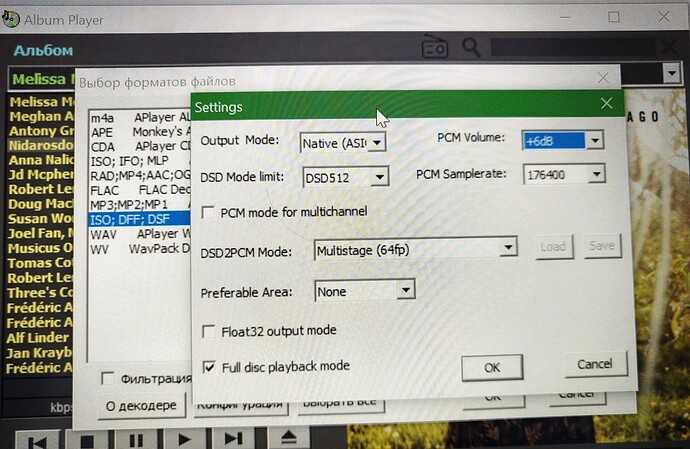Pause playback with the pause button

136,440
